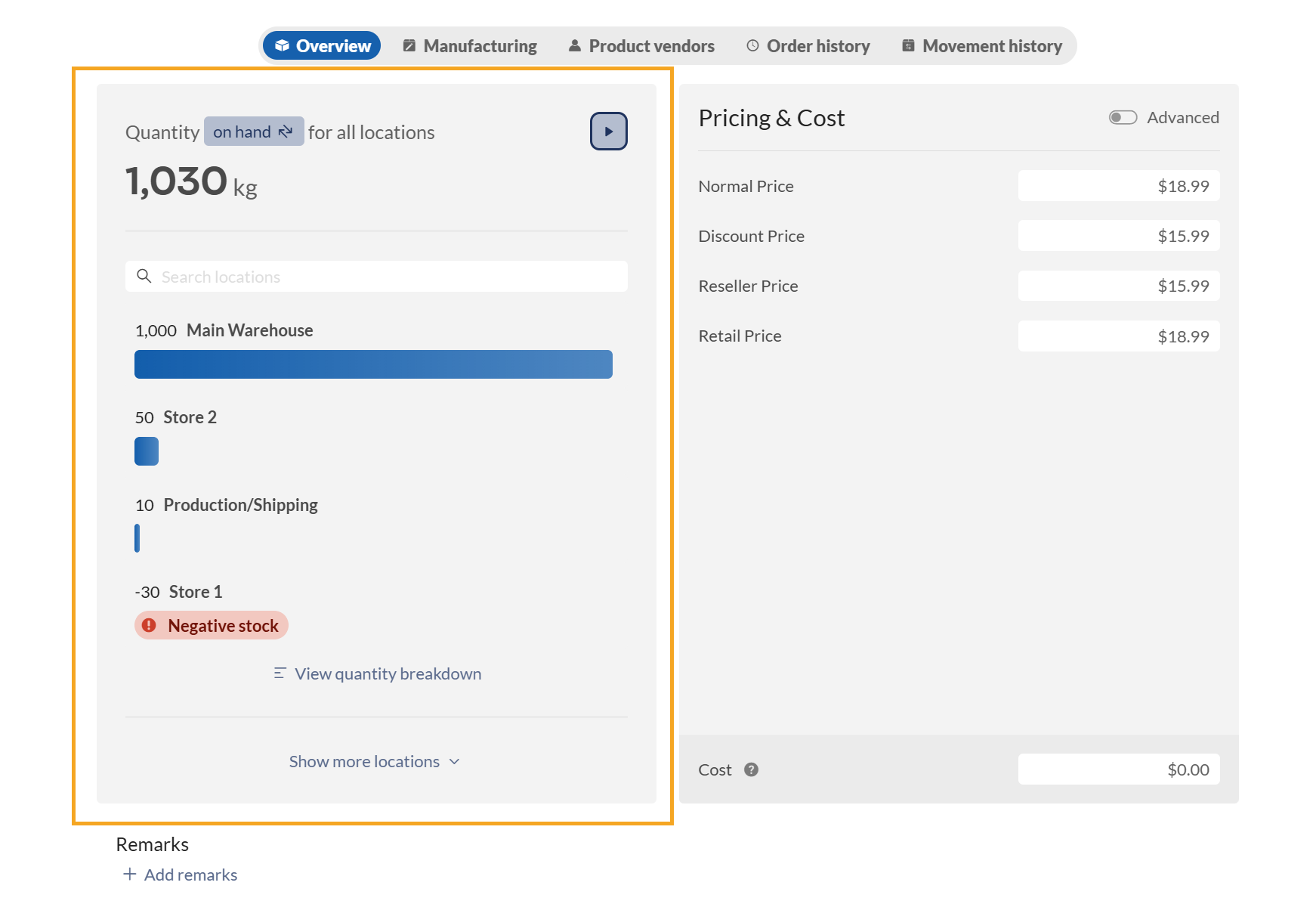This screenshot has width=1316, height=901.
Task: Enable the Advanced pricing toggle
Action: tap(1123, 117)
